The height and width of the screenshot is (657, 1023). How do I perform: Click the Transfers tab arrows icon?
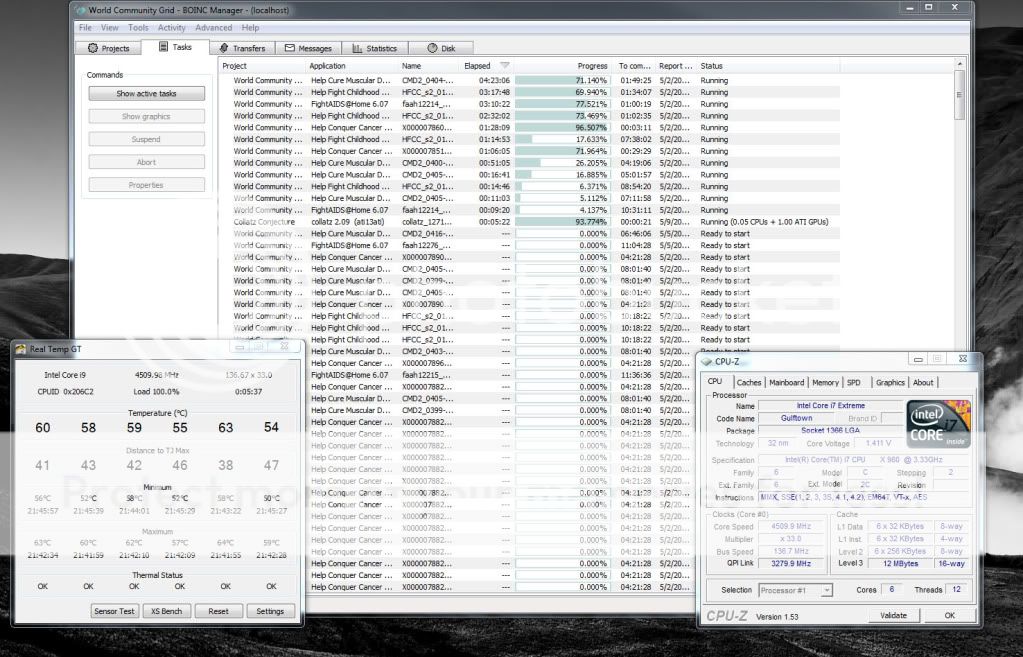224,48
